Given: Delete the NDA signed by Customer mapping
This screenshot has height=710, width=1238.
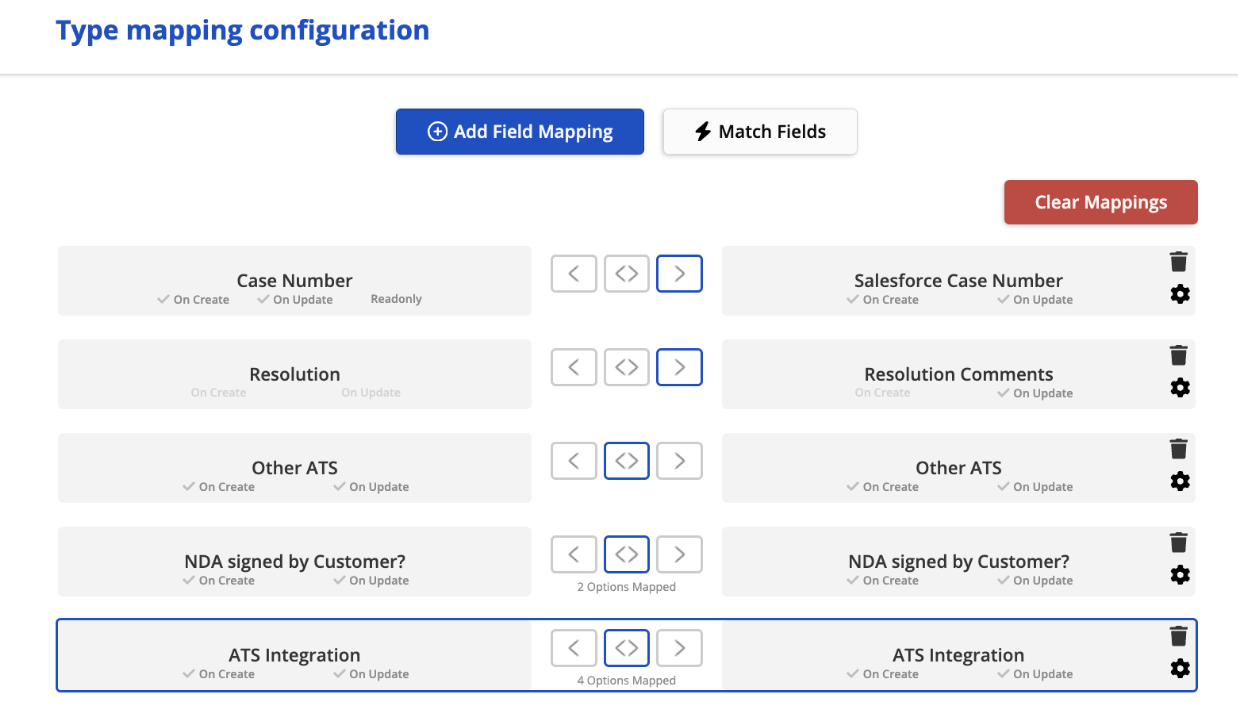Looking at the screenshot, I should tap(1179, 543).
